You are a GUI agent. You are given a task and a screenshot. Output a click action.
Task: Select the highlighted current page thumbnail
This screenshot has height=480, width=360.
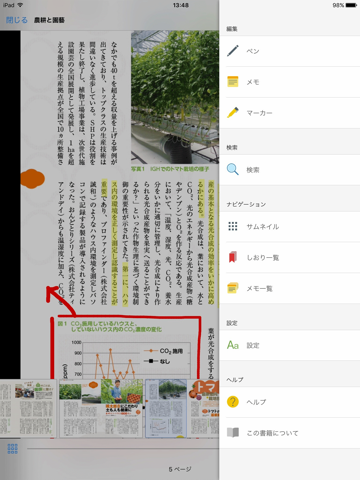click(x=166, y=408)
